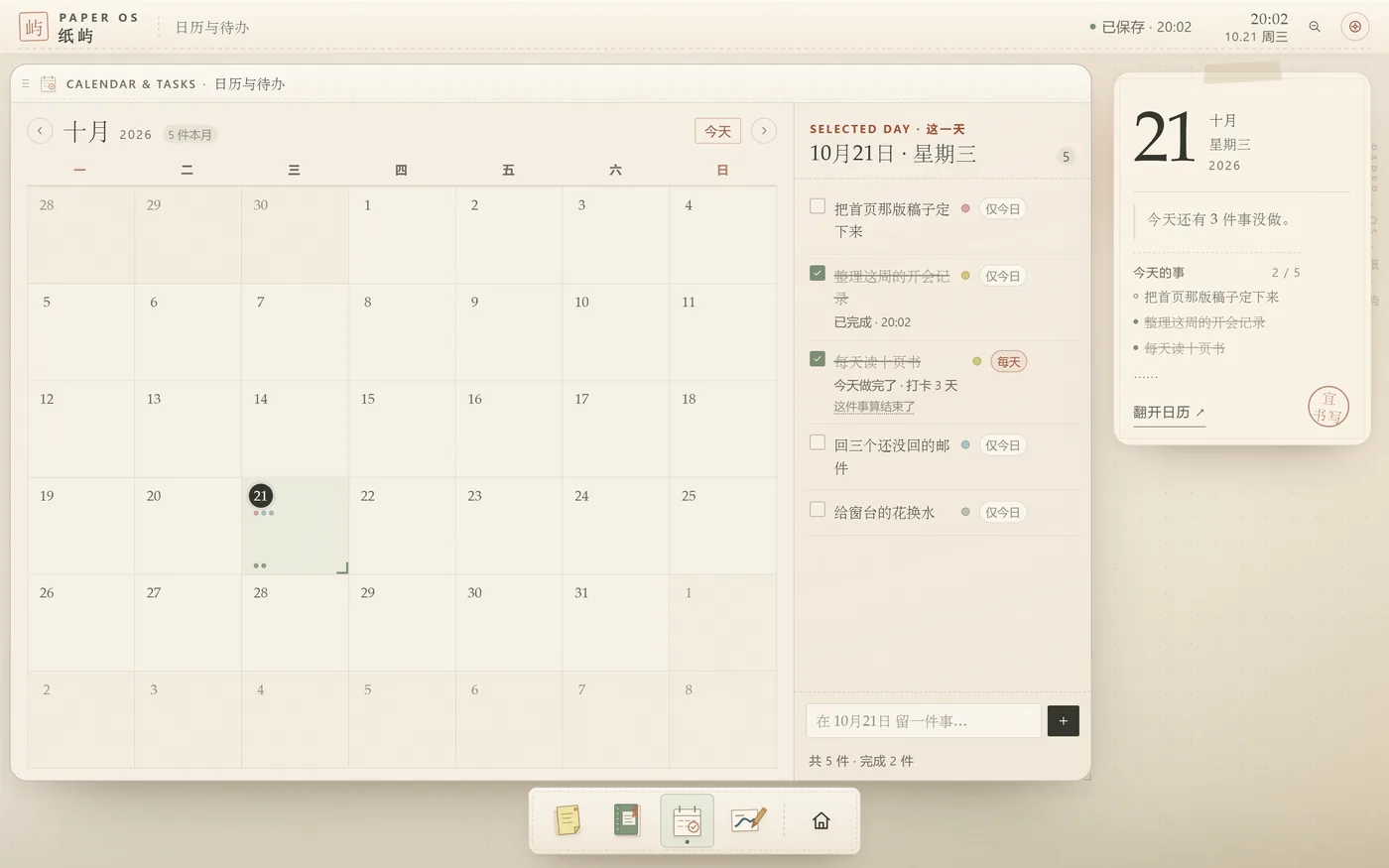Click the calendar icon in window title bar

[48, 84]
